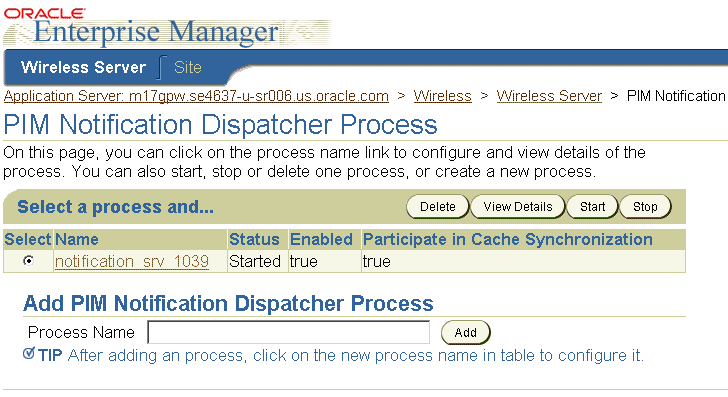Select the notification_srv_1039 radio button

[x=28, y=261]
